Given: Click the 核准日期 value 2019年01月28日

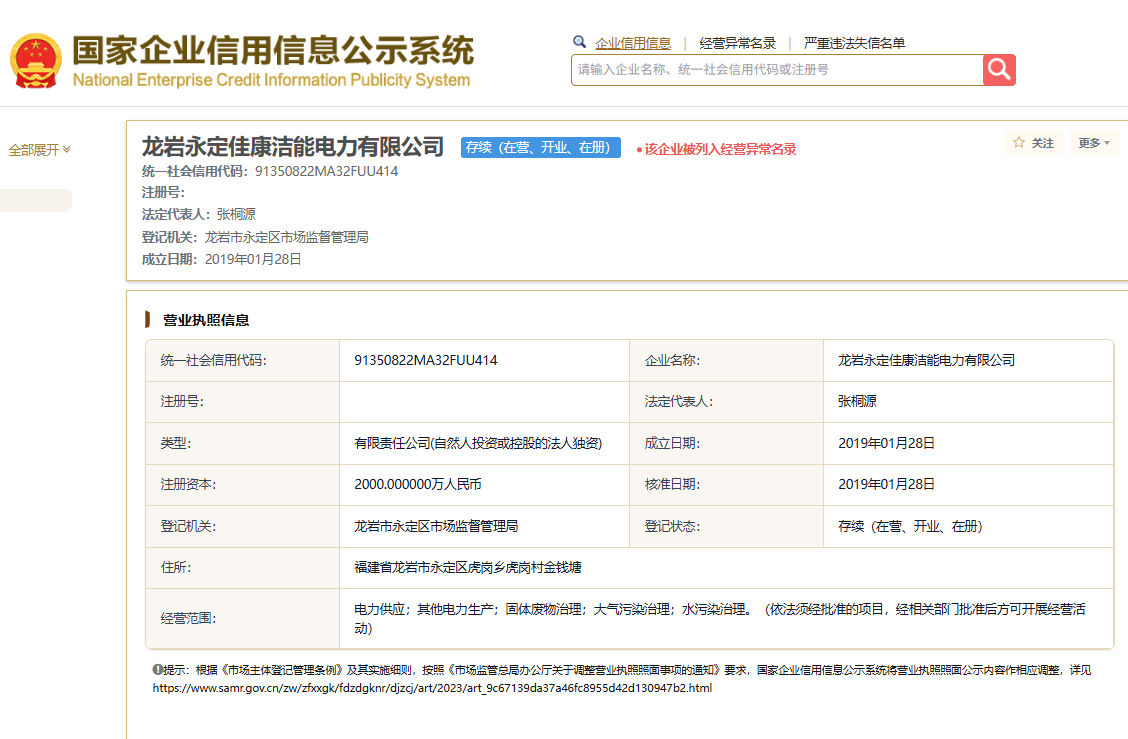Looking at the screenshot, I should pyautogui.click(x=886, y=484).
